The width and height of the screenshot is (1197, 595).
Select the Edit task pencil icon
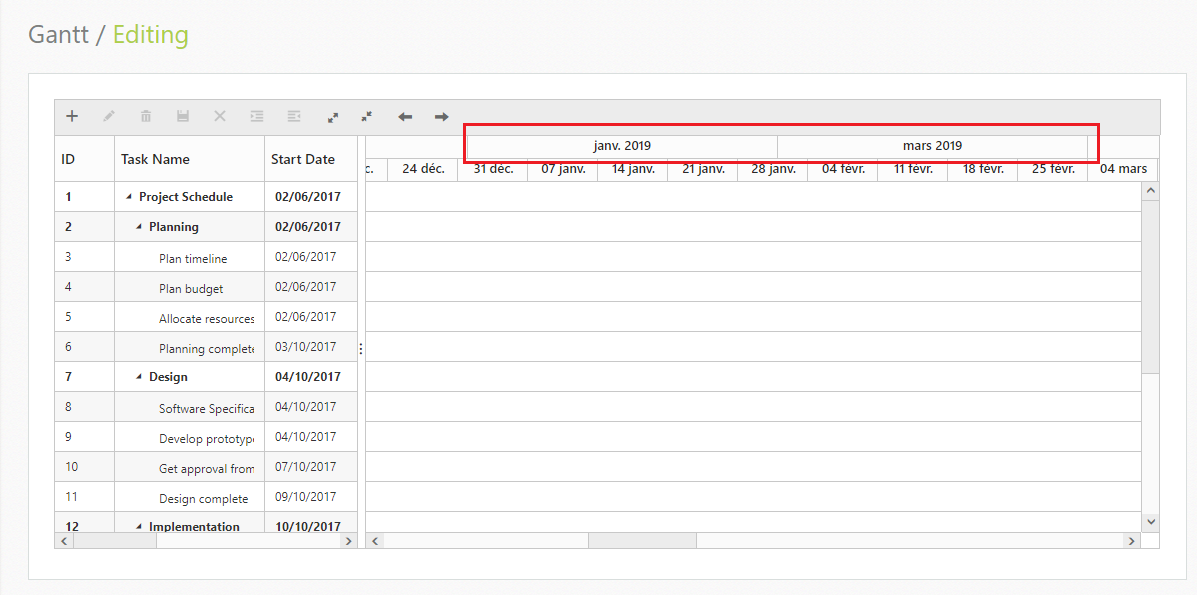[x=108, y=116]
